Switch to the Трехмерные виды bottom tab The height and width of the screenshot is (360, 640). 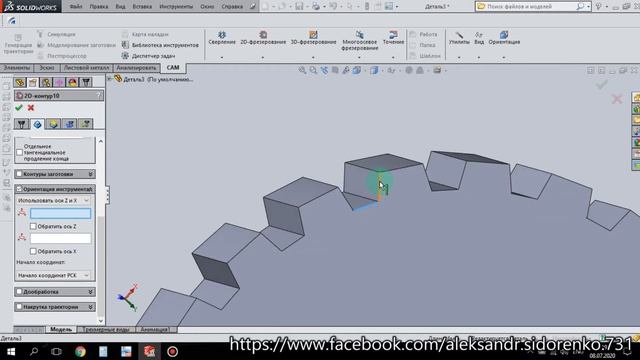click(x=106, y=329)
